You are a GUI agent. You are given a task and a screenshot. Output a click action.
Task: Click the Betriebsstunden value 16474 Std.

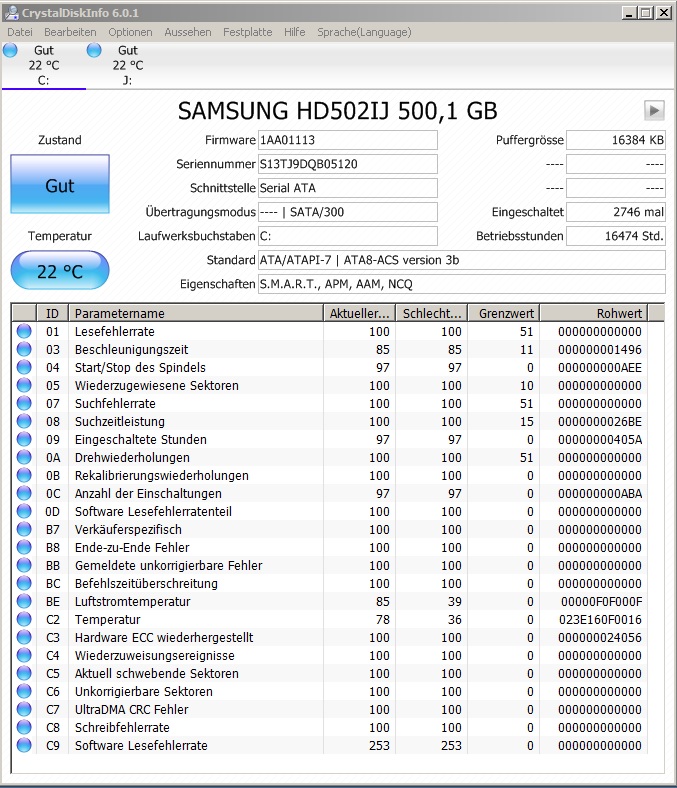click(616, 236)
